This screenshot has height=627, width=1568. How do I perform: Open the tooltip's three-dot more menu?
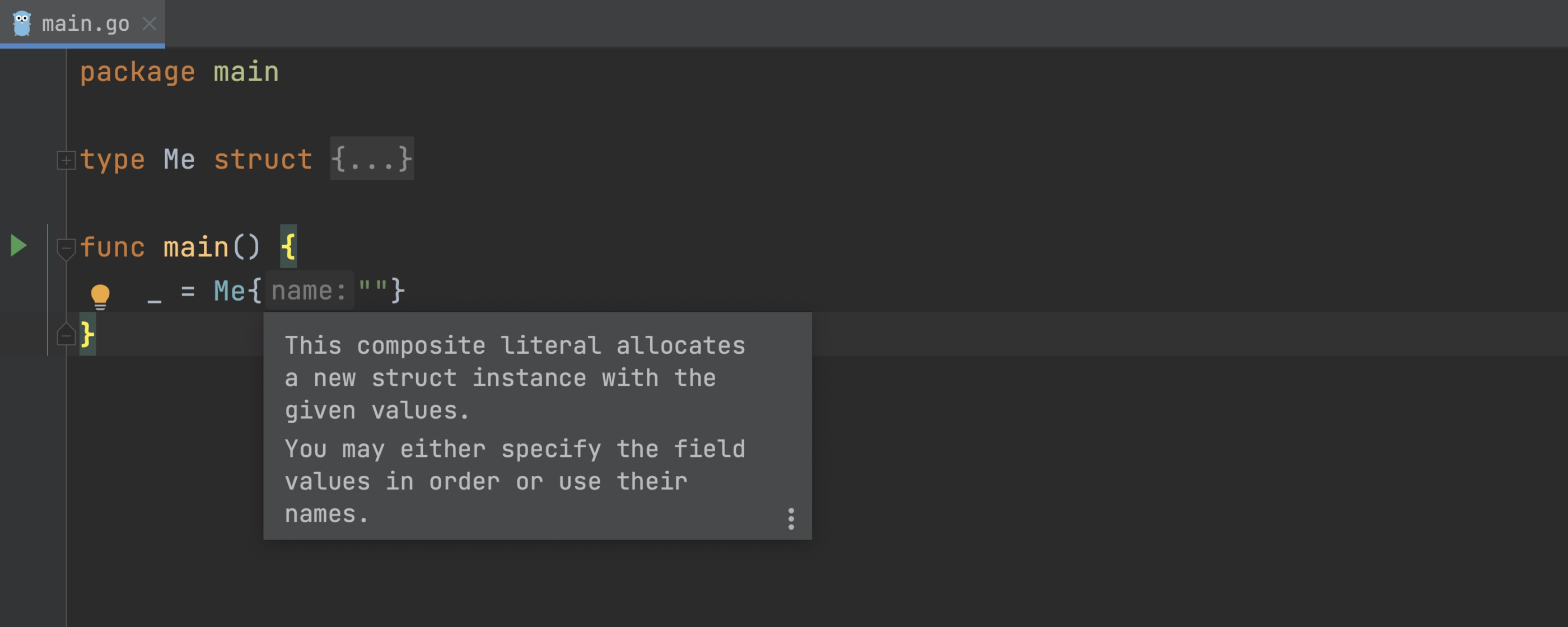(x=791, y=518)
